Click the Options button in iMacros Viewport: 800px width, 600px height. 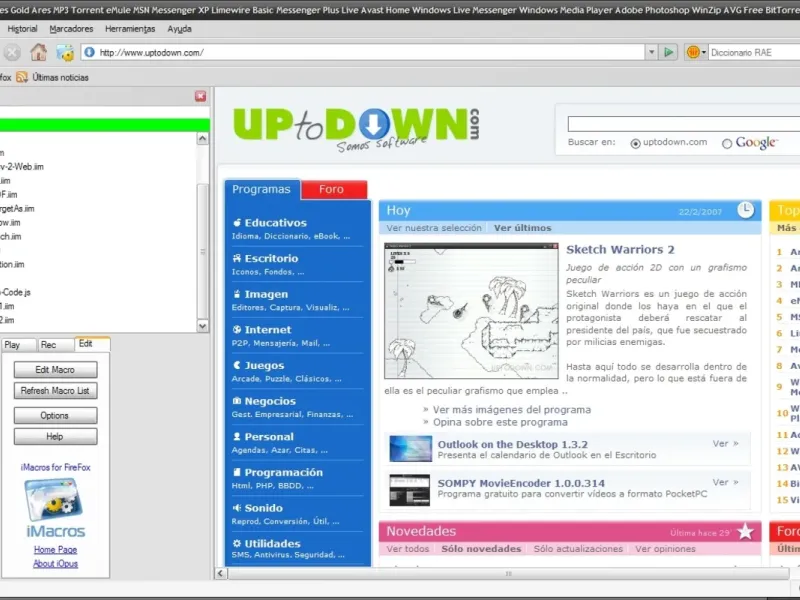[55, 415]
